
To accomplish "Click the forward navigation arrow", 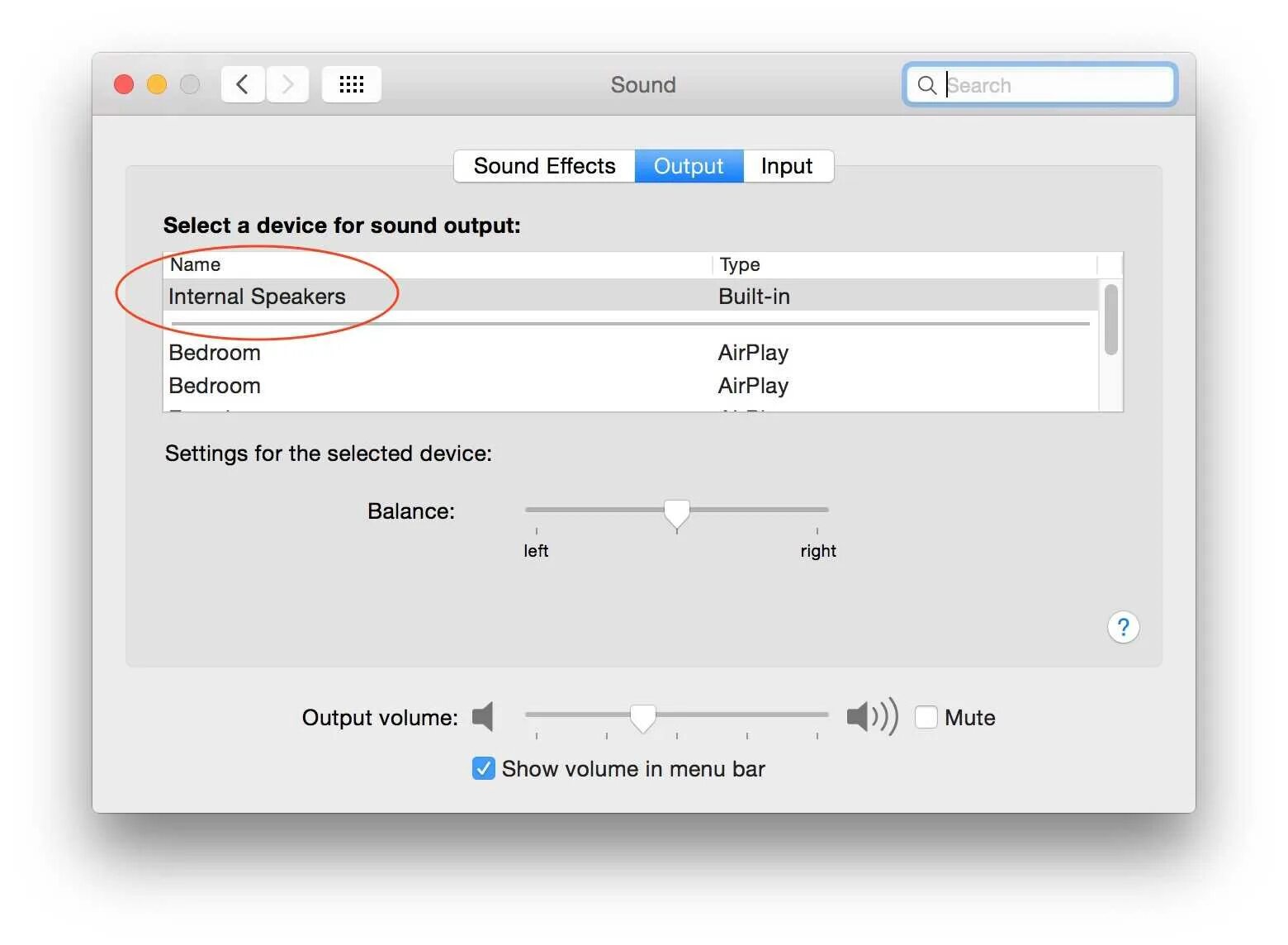I will point(286,83).
